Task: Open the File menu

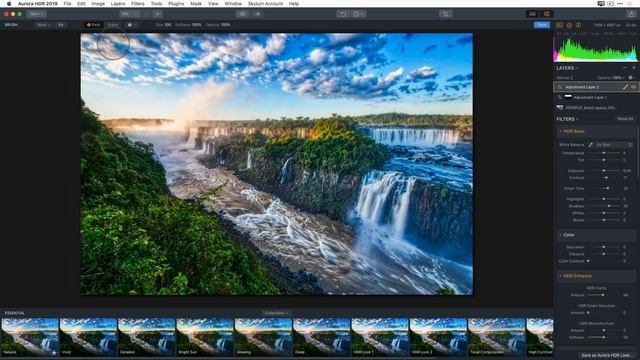Action: click(x=67, y=4)
